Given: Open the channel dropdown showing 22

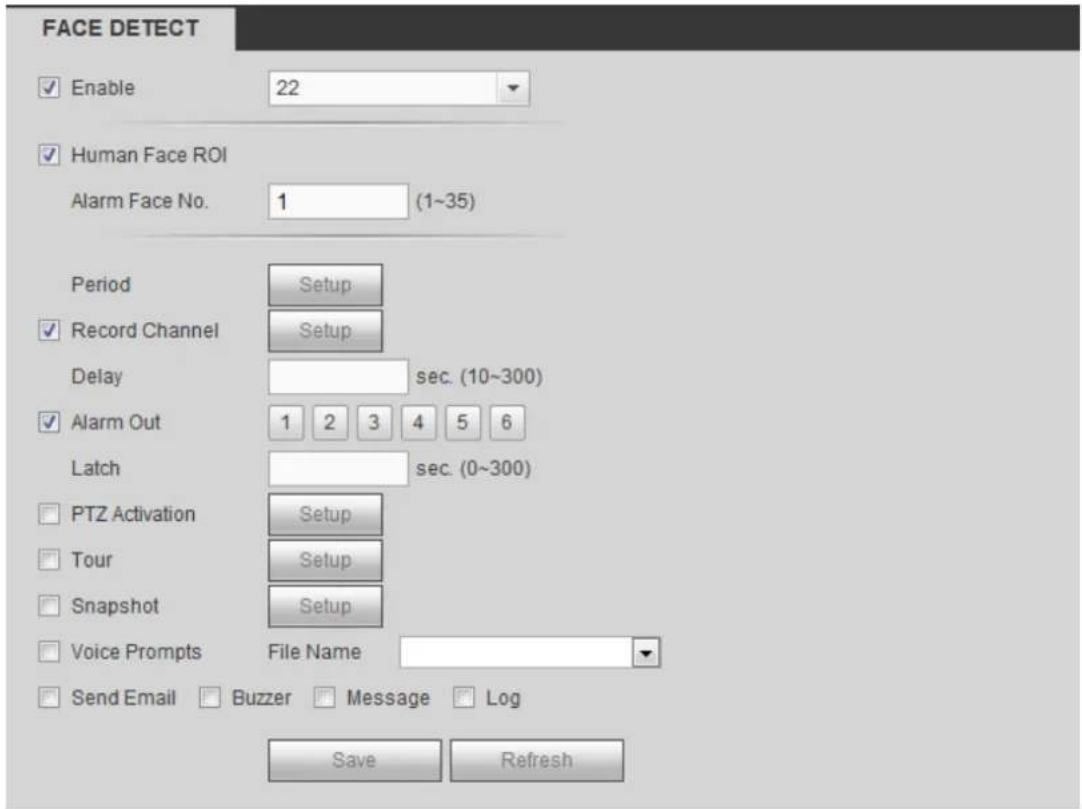Looking at the screenshot, I should (x=399, y=88).
